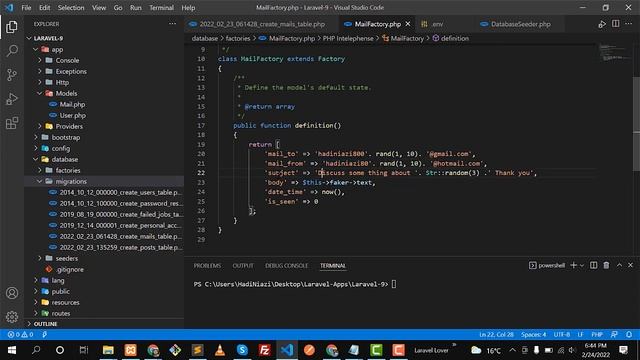Open the Selection menu
Image resolution: width=640 pixels, height=360 pixels.
coord(71,7)
